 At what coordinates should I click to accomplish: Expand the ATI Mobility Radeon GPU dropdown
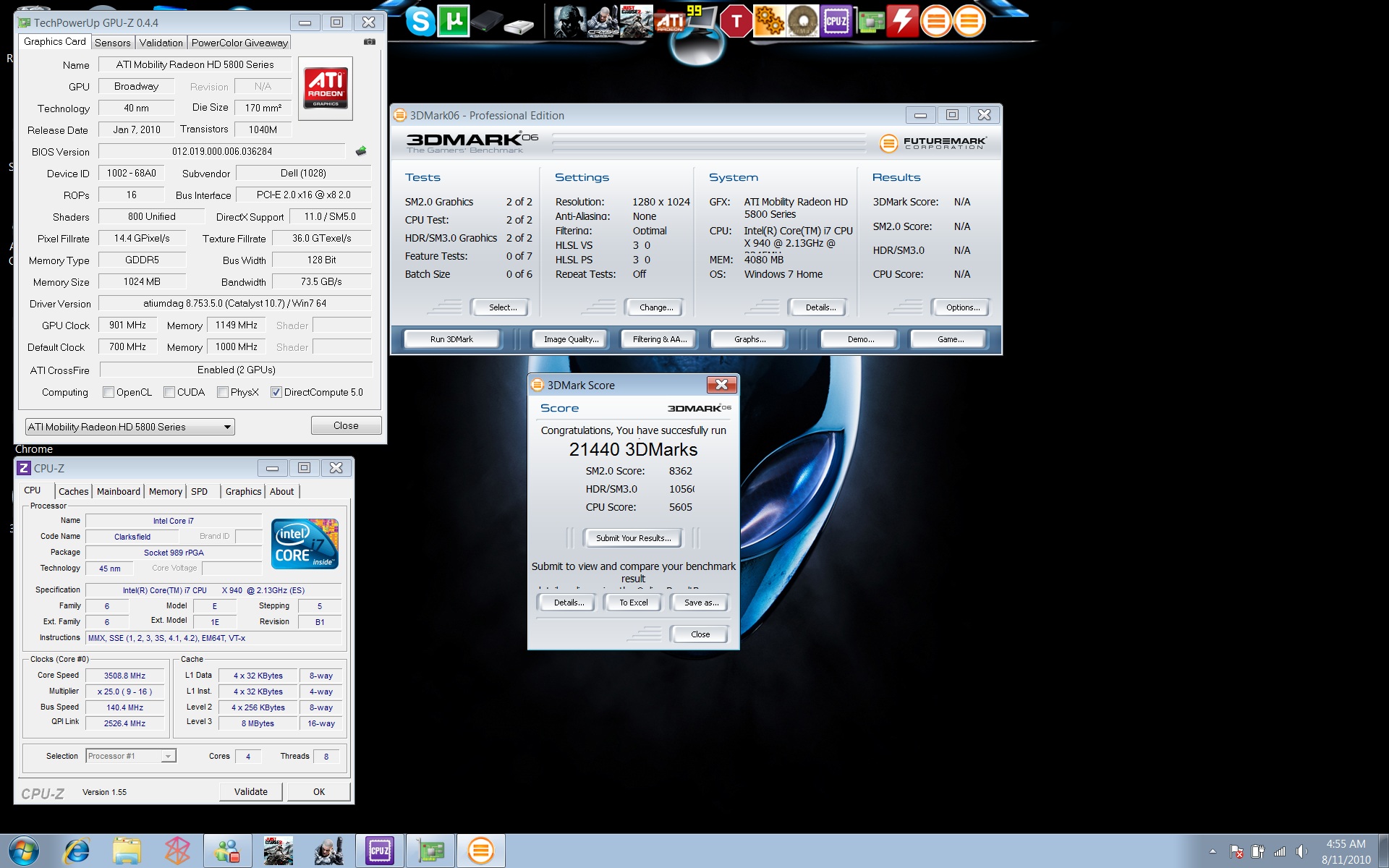pyautogui.click(x=227, y=427)
